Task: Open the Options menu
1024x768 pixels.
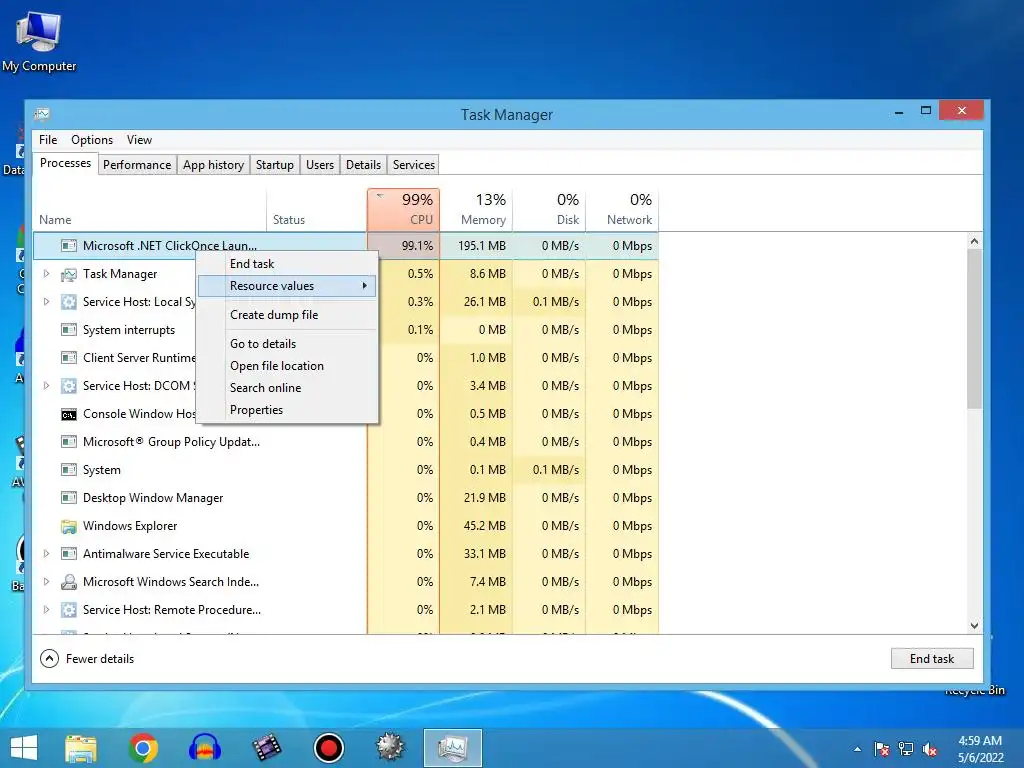Action: pyautogui.click(x=92, y=140)
